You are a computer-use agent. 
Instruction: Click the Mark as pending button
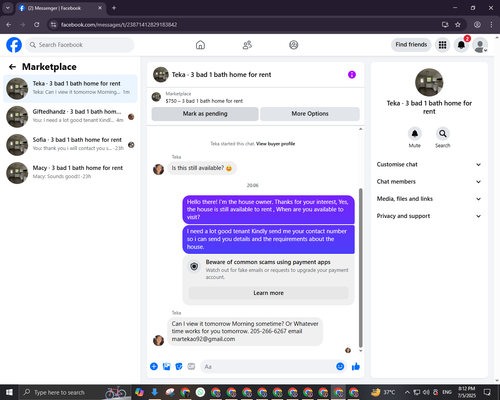205,114
